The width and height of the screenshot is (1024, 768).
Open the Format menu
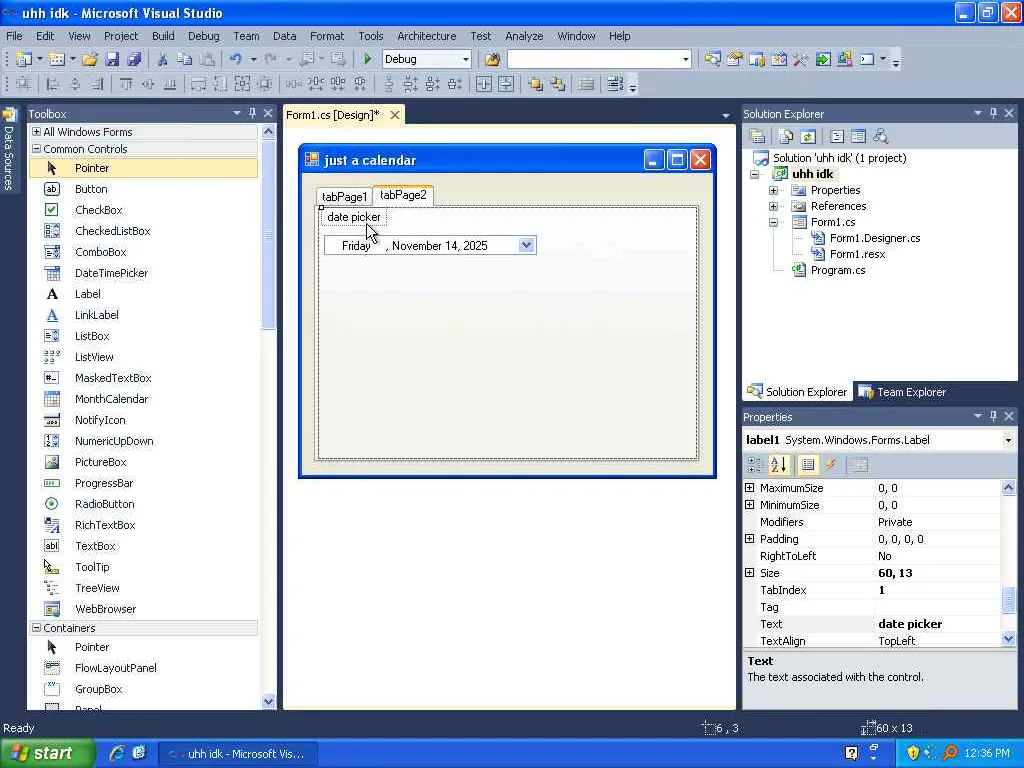point(327,36)
